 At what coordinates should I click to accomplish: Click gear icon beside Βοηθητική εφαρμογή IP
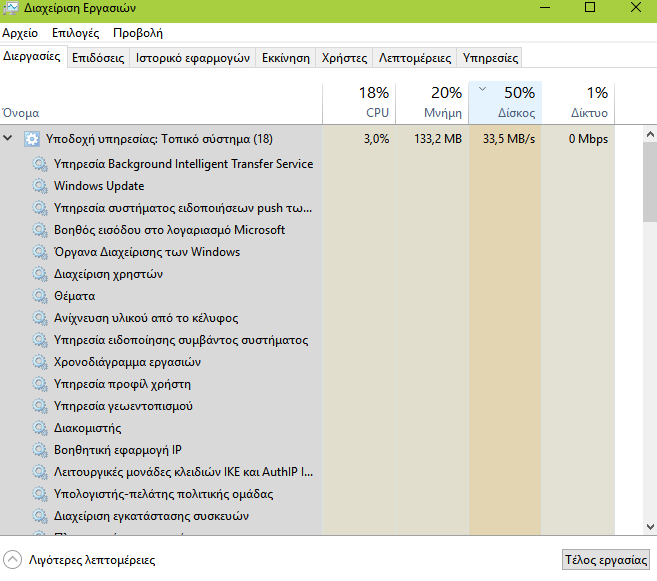40,450
